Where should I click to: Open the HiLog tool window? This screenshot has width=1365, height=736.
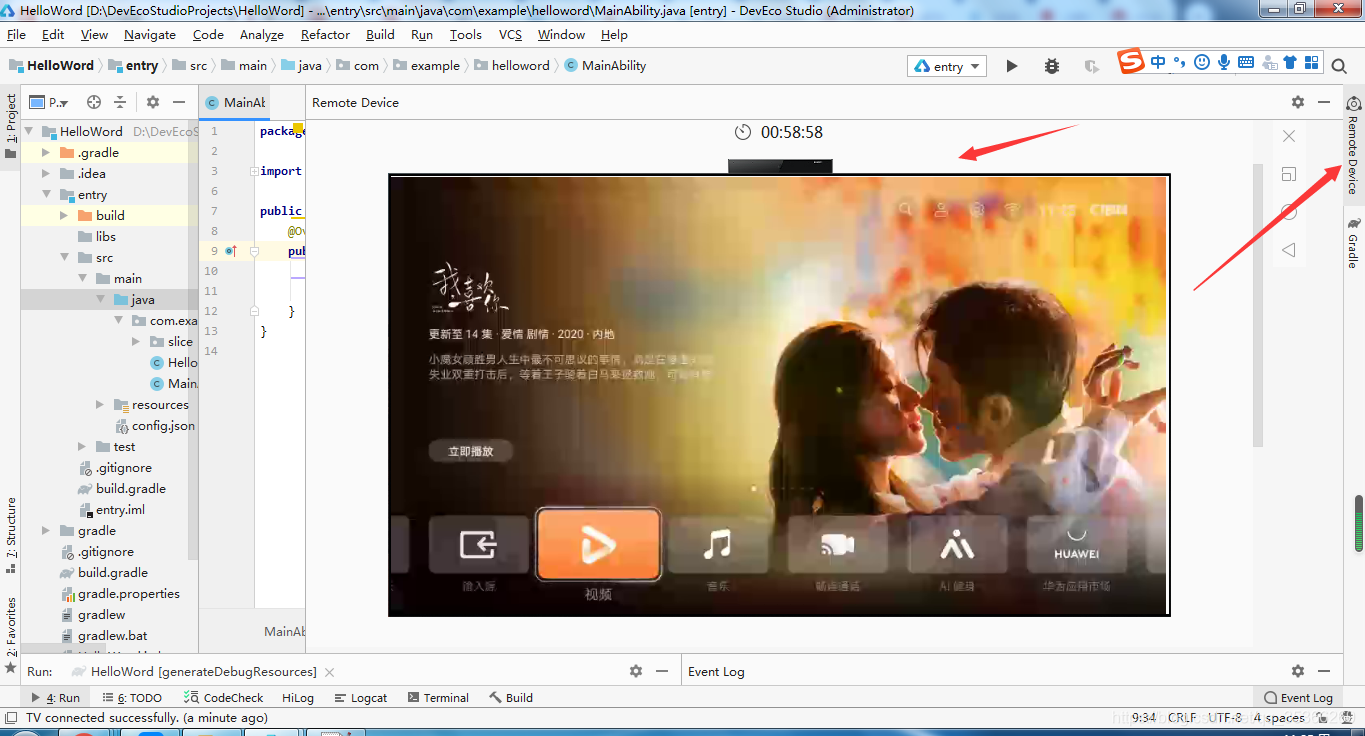coord(297,698)
